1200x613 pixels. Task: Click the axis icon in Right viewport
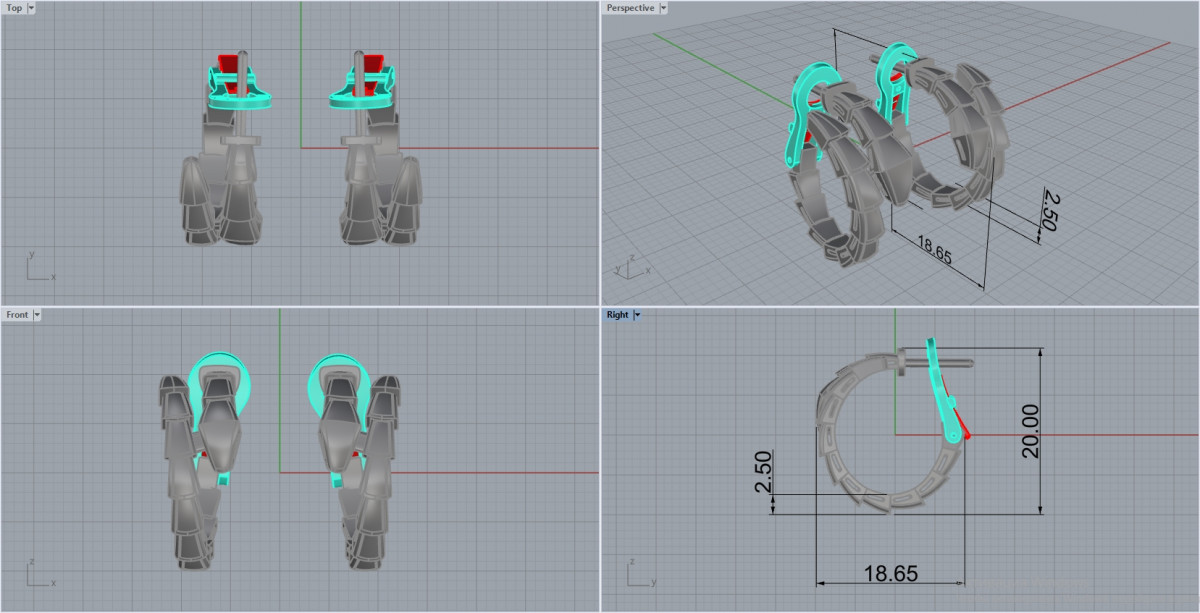[x=638, y=575]
